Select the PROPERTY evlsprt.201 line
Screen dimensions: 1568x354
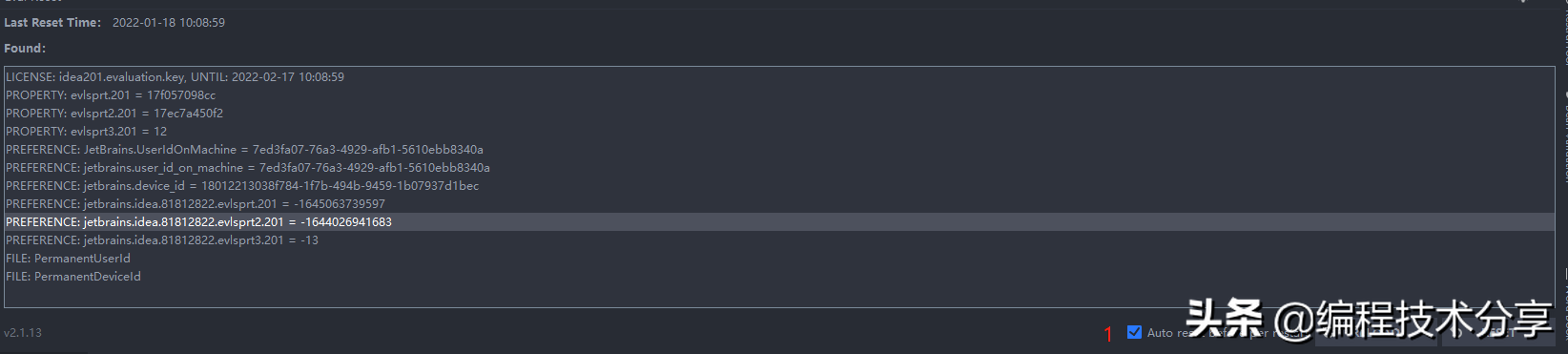pos(111,94)
